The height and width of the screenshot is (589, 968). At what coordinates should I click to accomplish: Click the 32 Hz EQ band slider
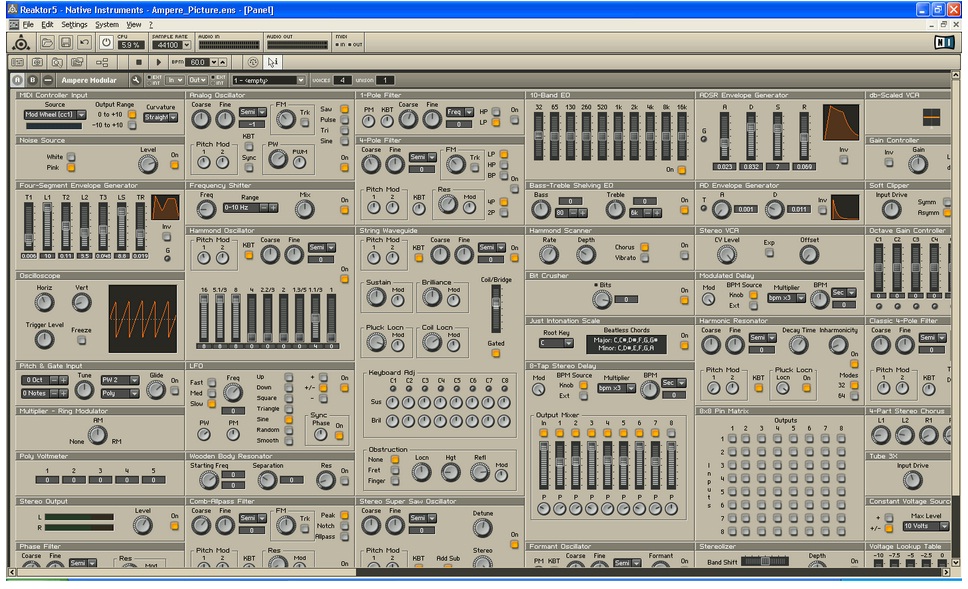[x=539, y=136]
